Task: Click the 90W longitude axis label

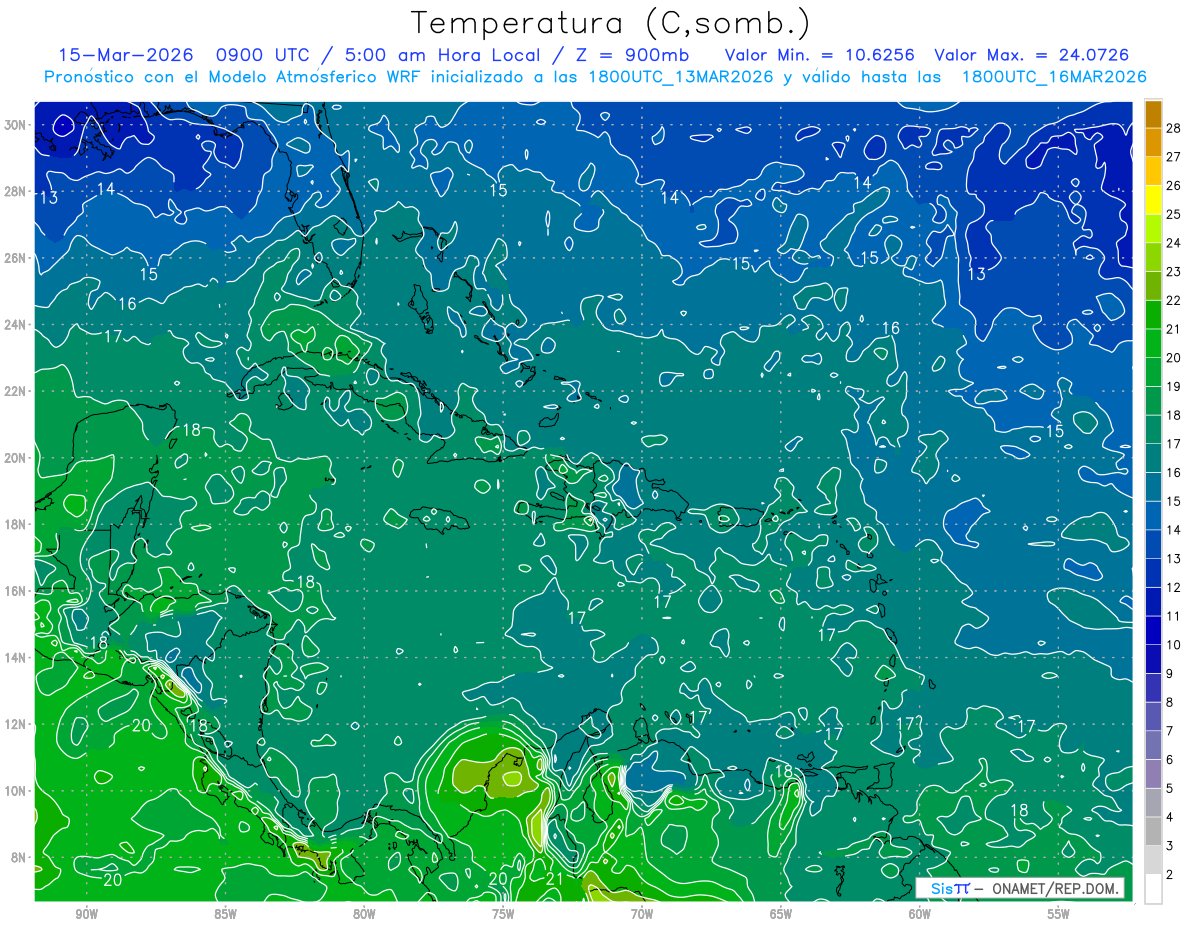Action: [x=86, y=914]
